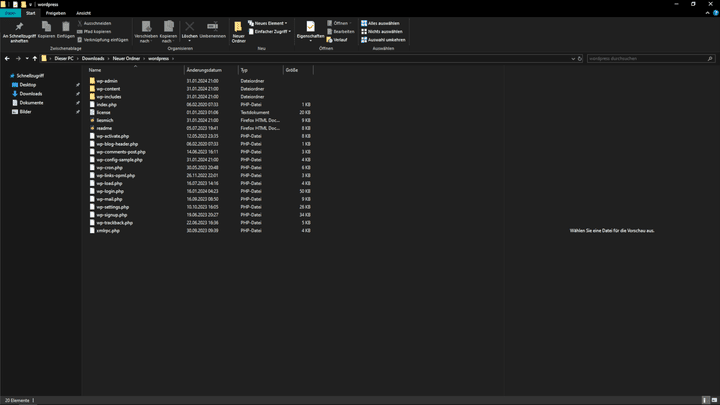Switch to the Freigeben ribbon tab
720x405 pixels.
pos(56,13)
